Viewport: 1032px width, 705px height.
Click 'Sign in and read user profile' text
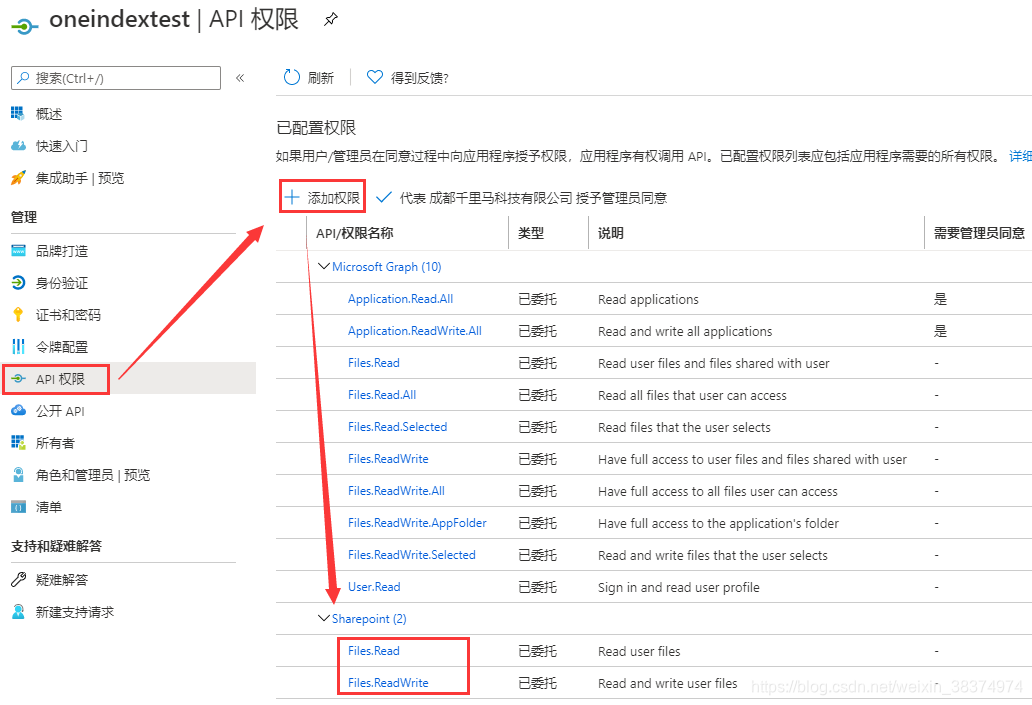679,587
